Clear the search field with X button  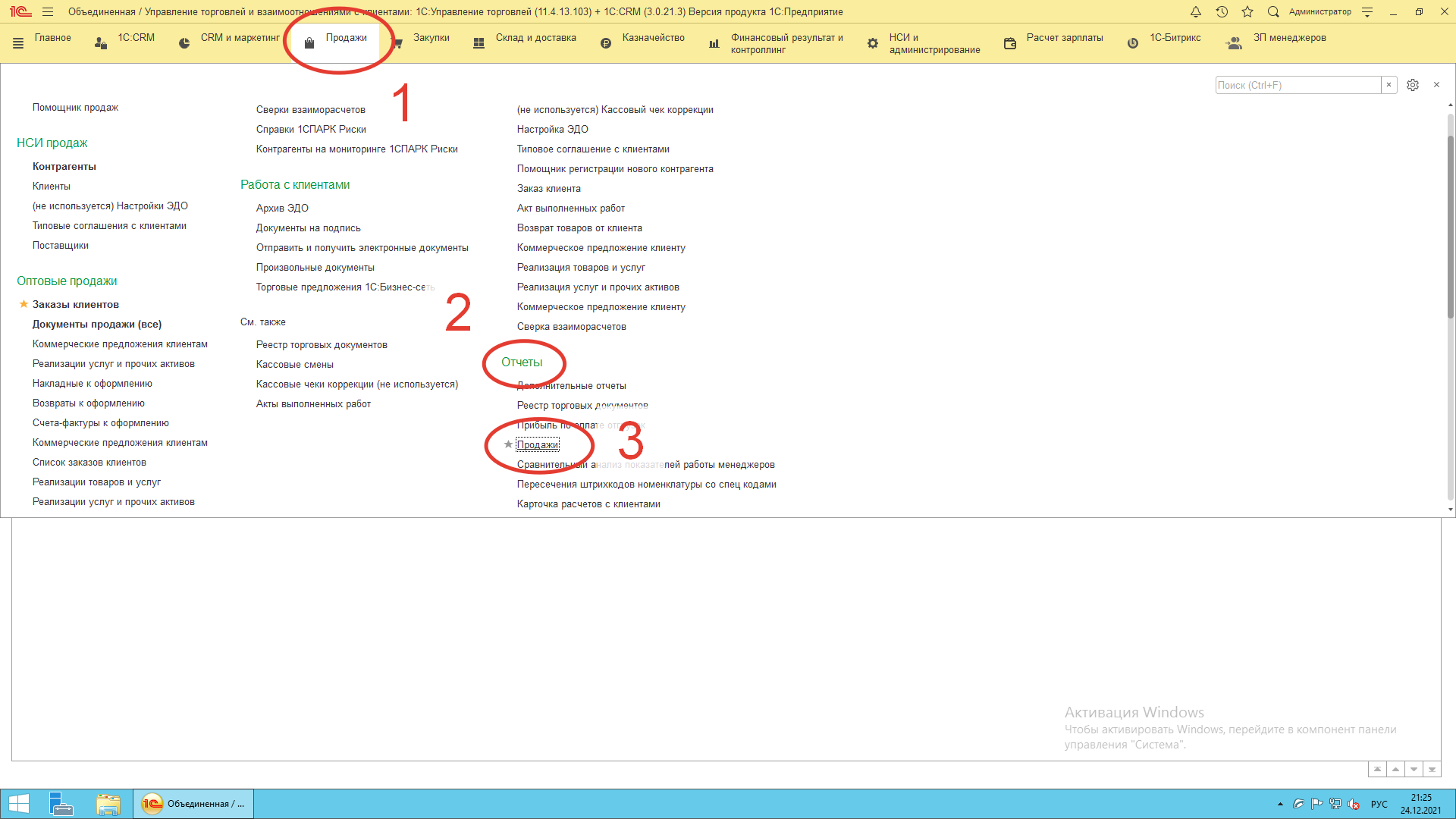1389,85
